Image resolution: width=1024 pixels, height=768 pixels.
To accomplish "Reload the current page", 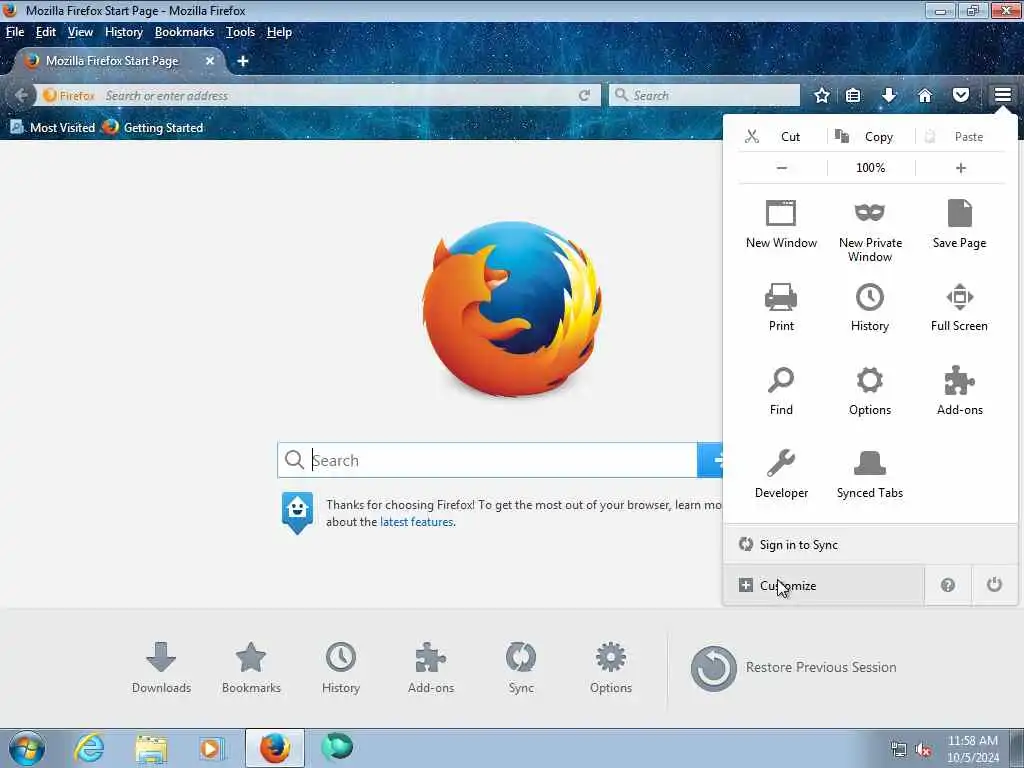I will pyautogui.click(x=584, y=95).
